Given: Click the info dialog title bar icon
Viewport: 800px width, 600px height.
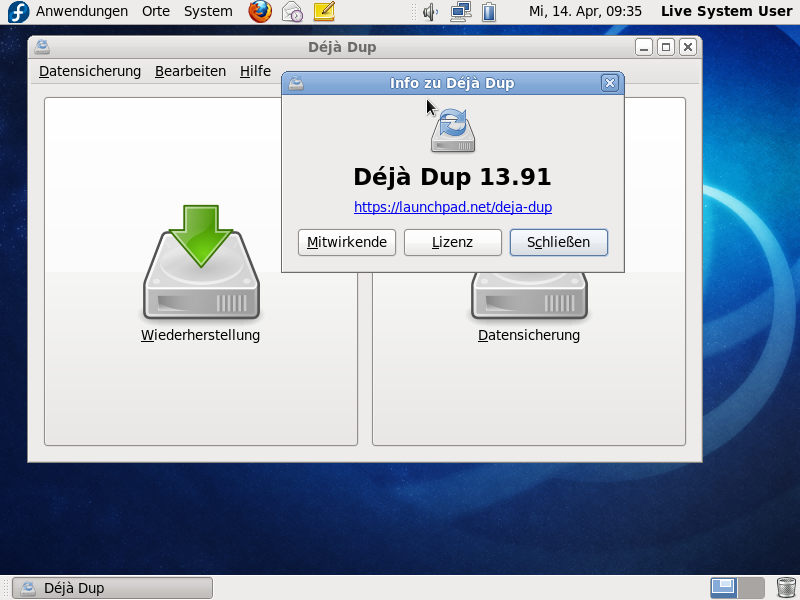Looking at the screenshot, I should pos(296,83).
